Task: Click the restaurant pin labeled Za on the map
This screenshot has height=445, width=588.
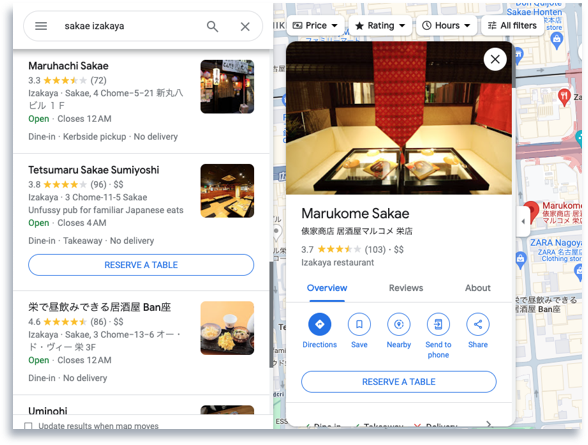Action: [564, 97]
